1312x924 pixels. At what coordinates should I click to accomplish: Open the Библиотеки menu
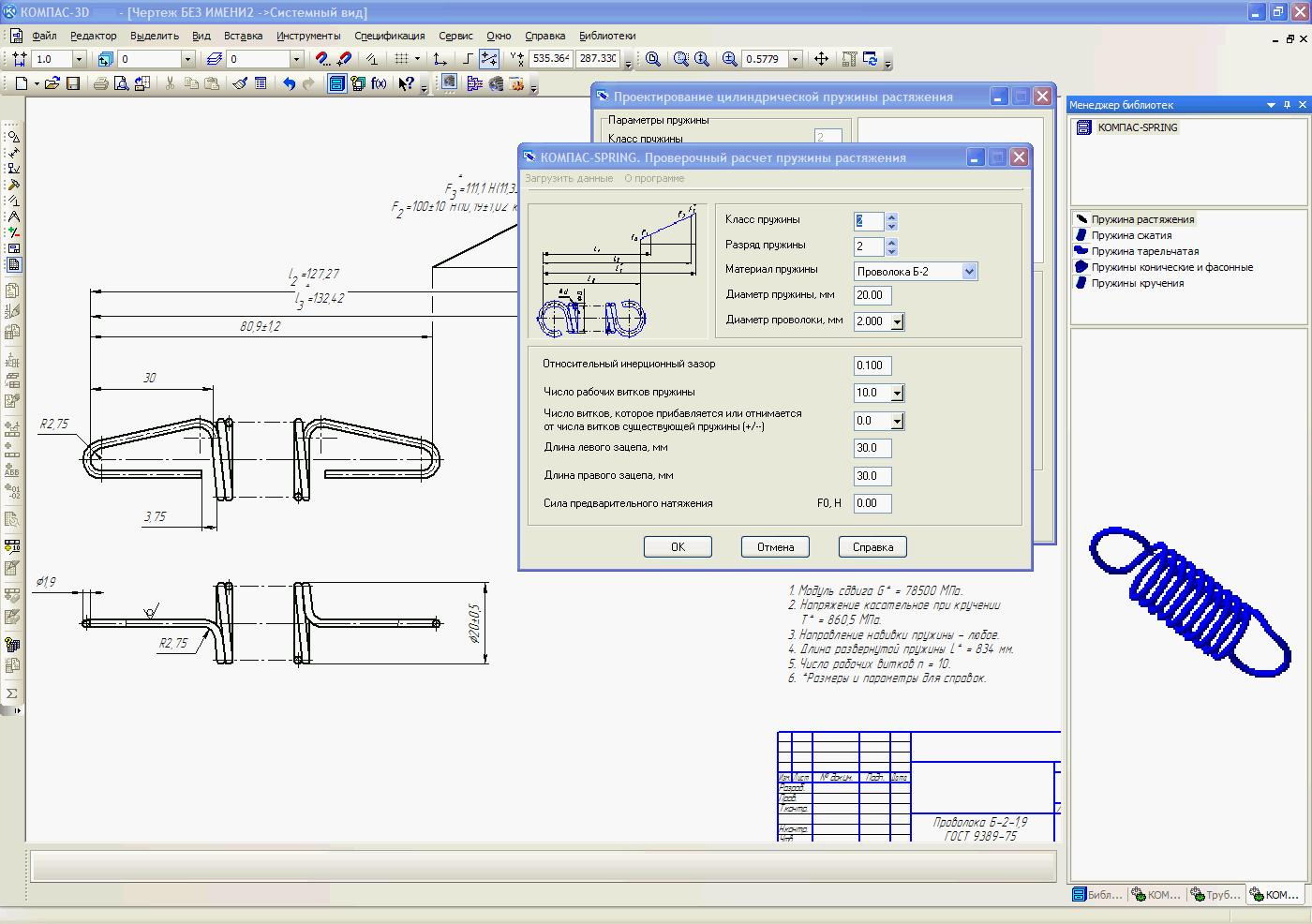606,36
